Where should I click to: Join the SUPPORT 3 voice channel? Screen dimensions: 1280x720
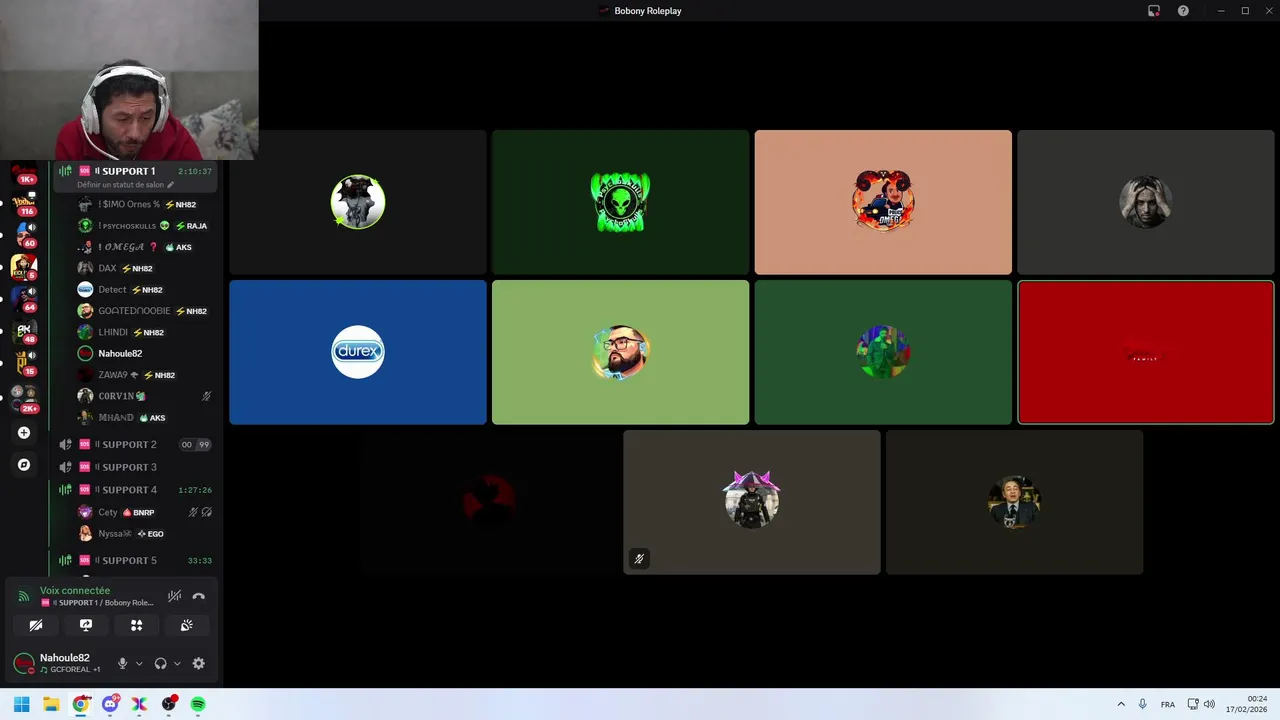135,467
